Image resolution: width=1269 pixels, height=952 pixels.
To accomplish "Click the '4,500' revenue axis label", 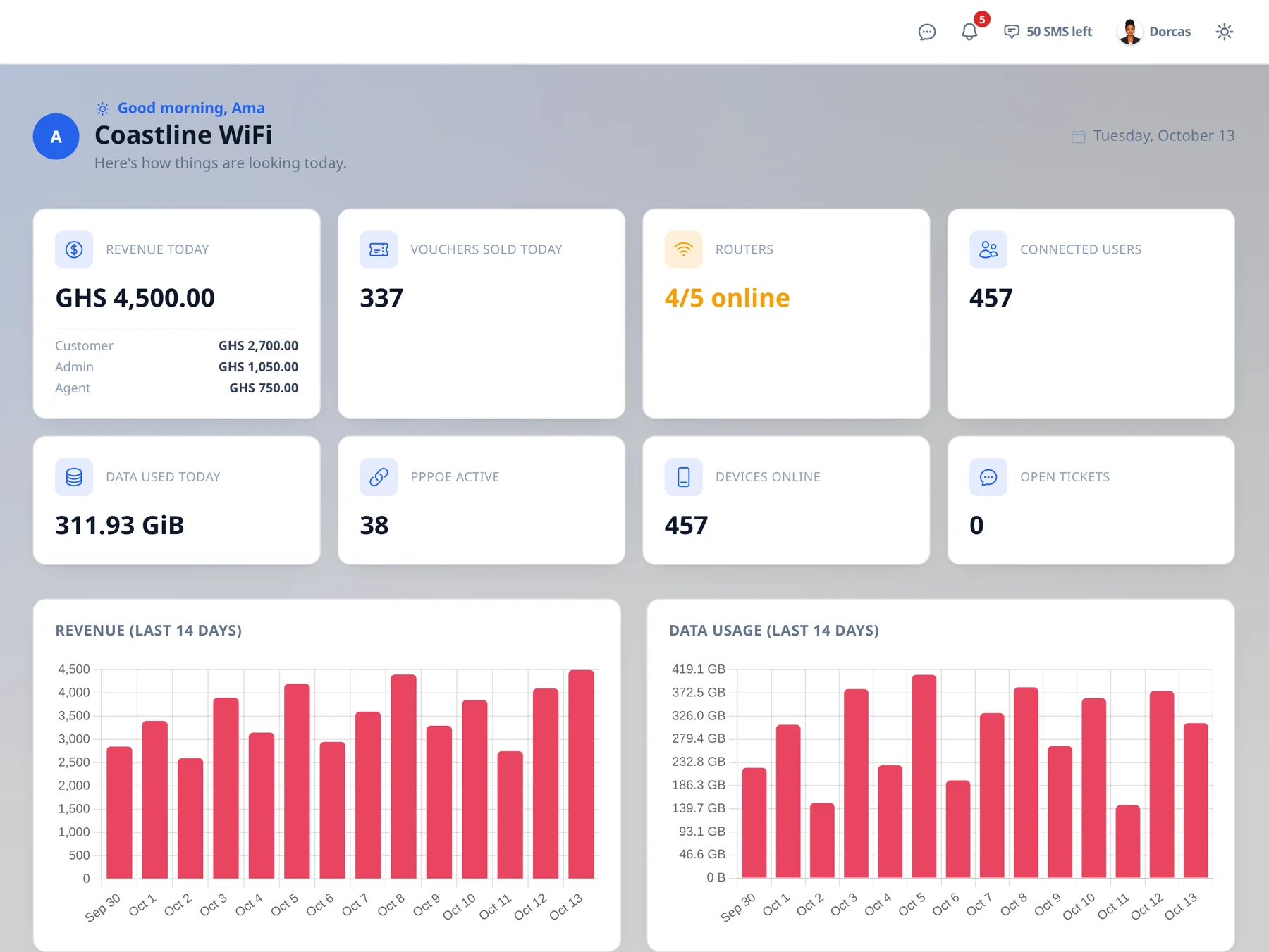I will (x=74, y=669).
